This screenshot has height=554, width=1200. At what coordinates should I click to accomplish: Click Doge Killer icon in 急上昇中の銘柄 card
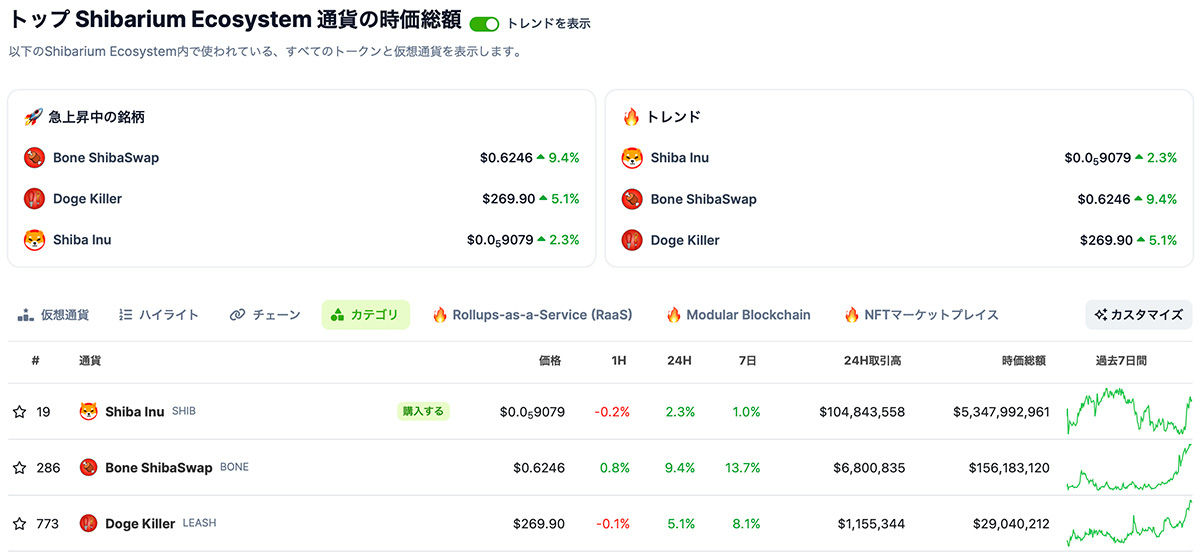pyautogui.click(x=35, y=199)
